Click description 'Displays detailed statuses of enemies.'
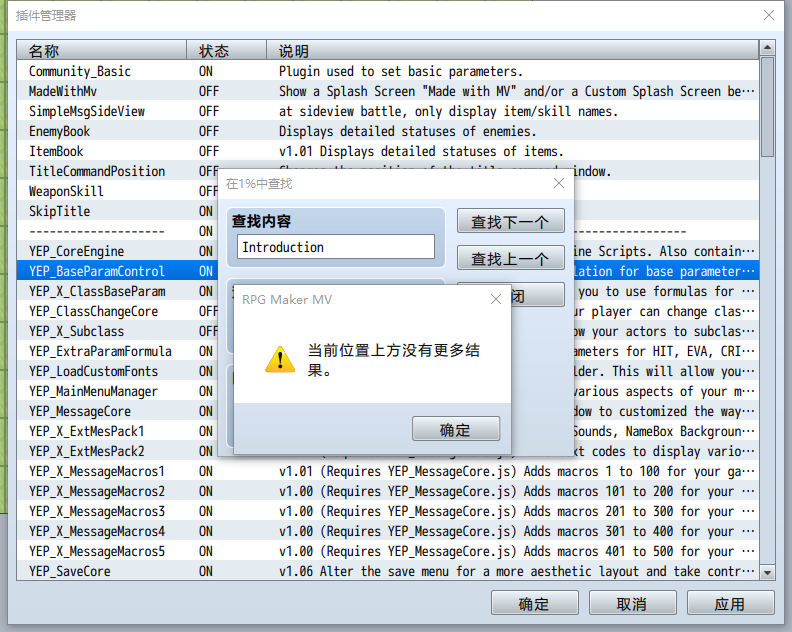 click(407, 131)
